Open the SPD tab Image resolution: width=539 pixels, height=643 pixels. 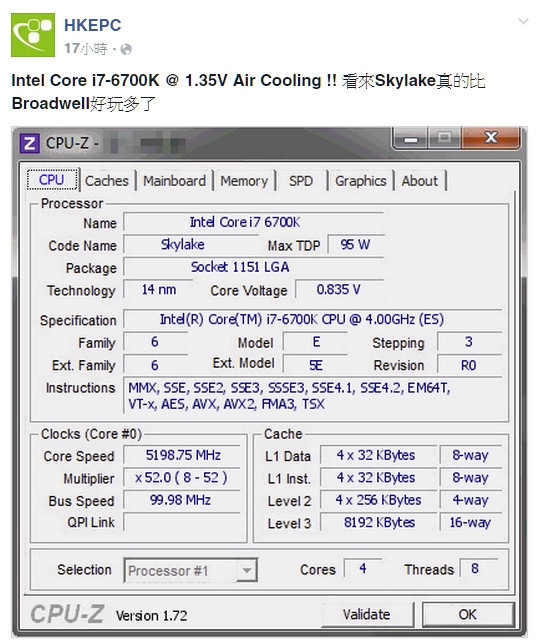point(301,181)
